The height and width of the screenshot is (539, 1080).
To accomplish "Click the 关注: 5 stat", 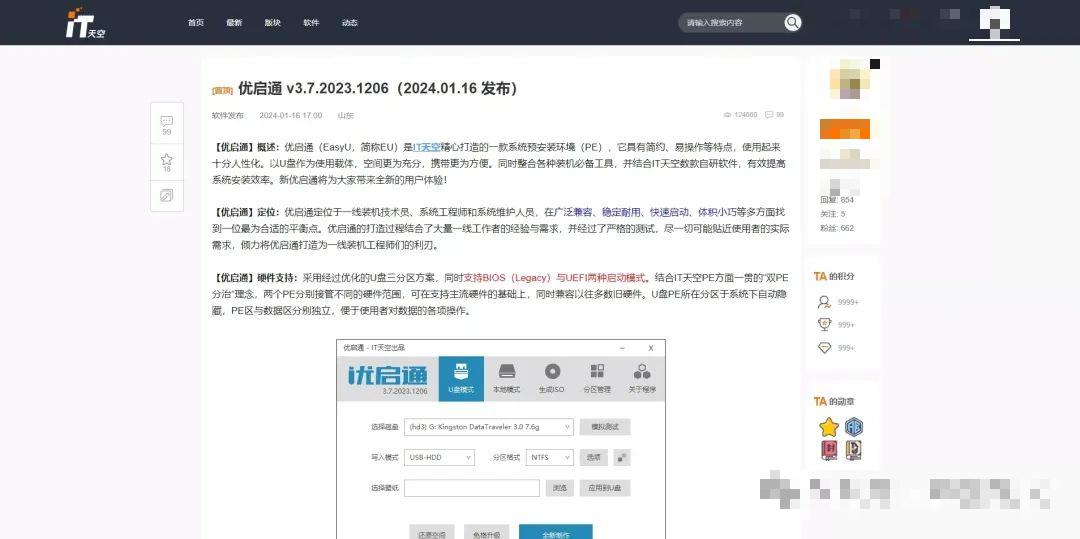I will (833, 214).
